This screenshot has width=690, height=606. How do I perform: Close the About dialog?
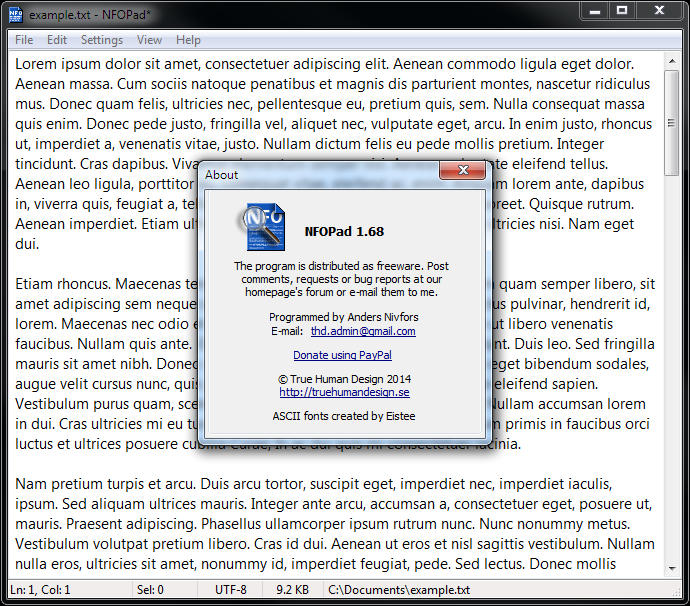pos(462,170)
